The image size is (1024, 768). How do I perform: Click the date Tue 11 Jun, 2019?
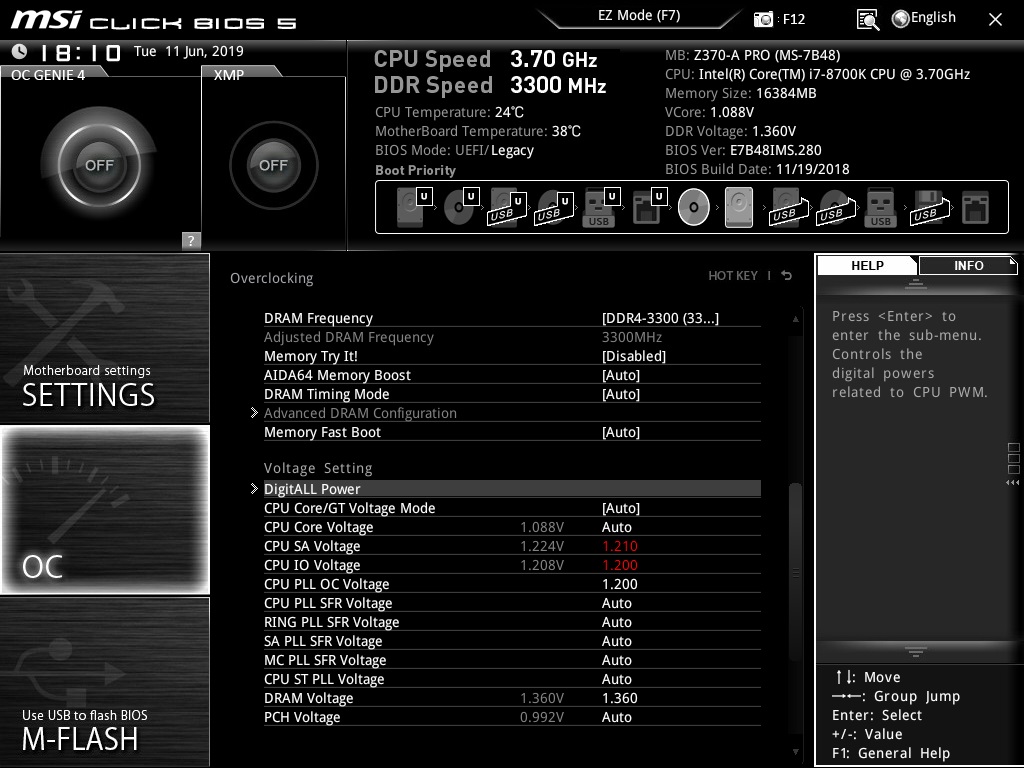[189, 51]
